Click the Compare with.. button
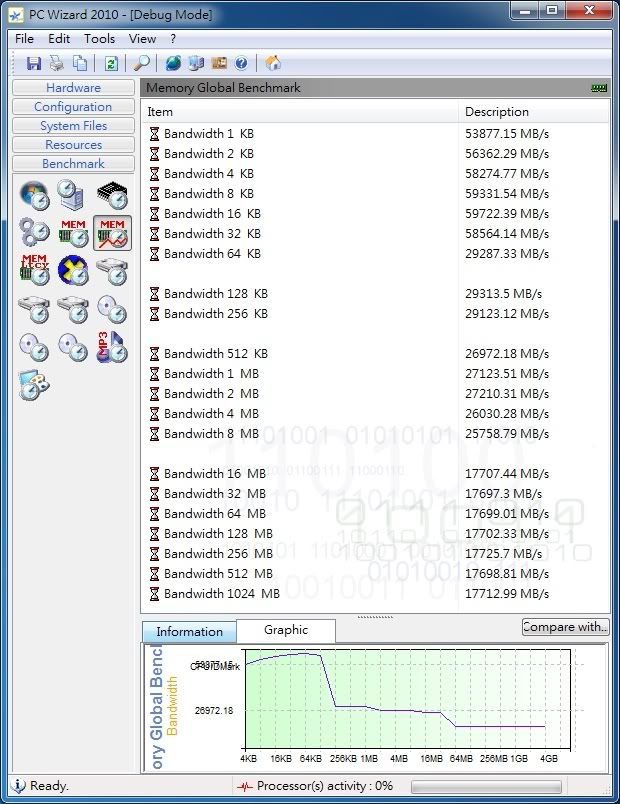Viewport: 620px width, 804px height. coord(565,627)
